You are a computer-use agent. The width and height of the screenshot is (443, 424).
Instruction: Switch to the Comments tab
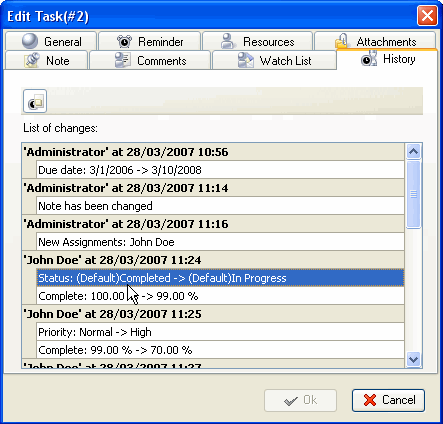pos(150,60)
